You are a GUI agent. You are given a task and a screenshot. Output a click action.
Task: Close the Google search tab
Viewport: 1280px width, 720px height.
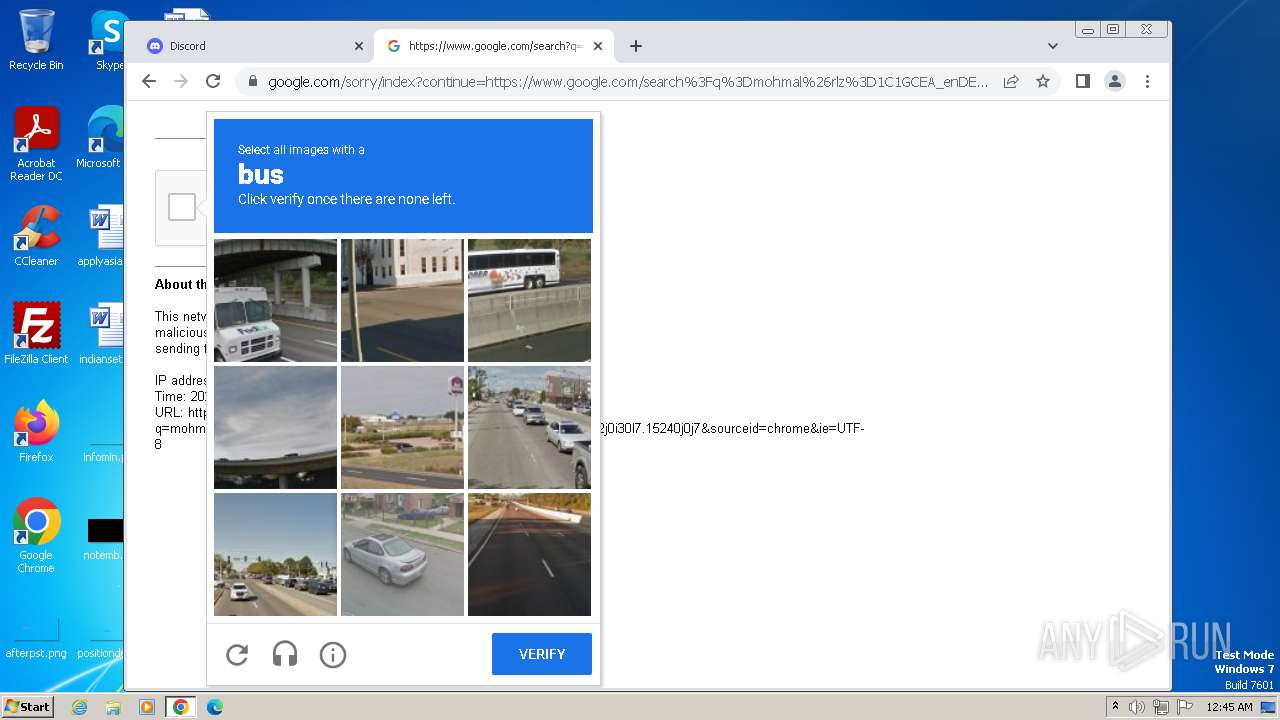coord(598,46)
